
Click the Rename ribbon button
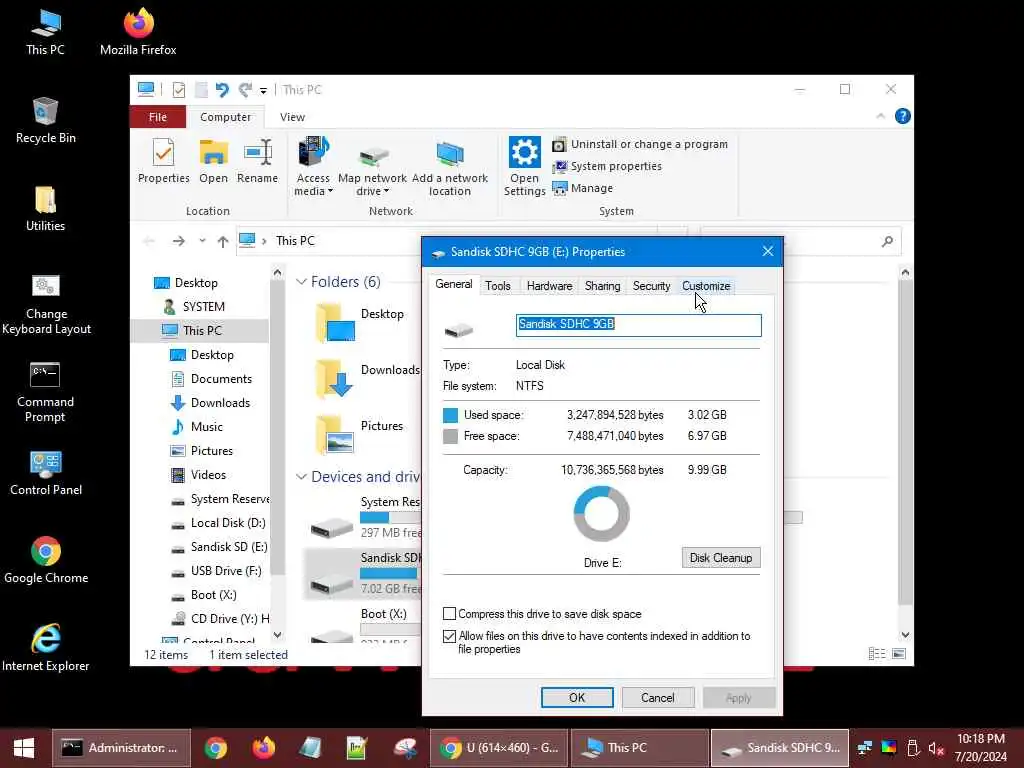pyautogui.click(x=257, y=161)
